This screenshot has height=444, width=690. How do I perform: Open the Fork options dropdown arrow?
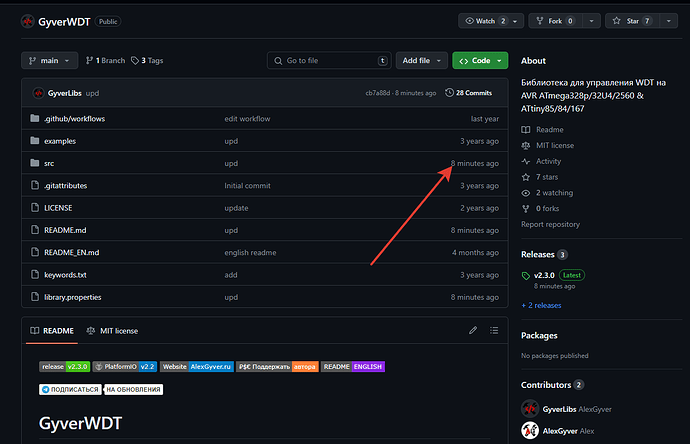point(591,21)
